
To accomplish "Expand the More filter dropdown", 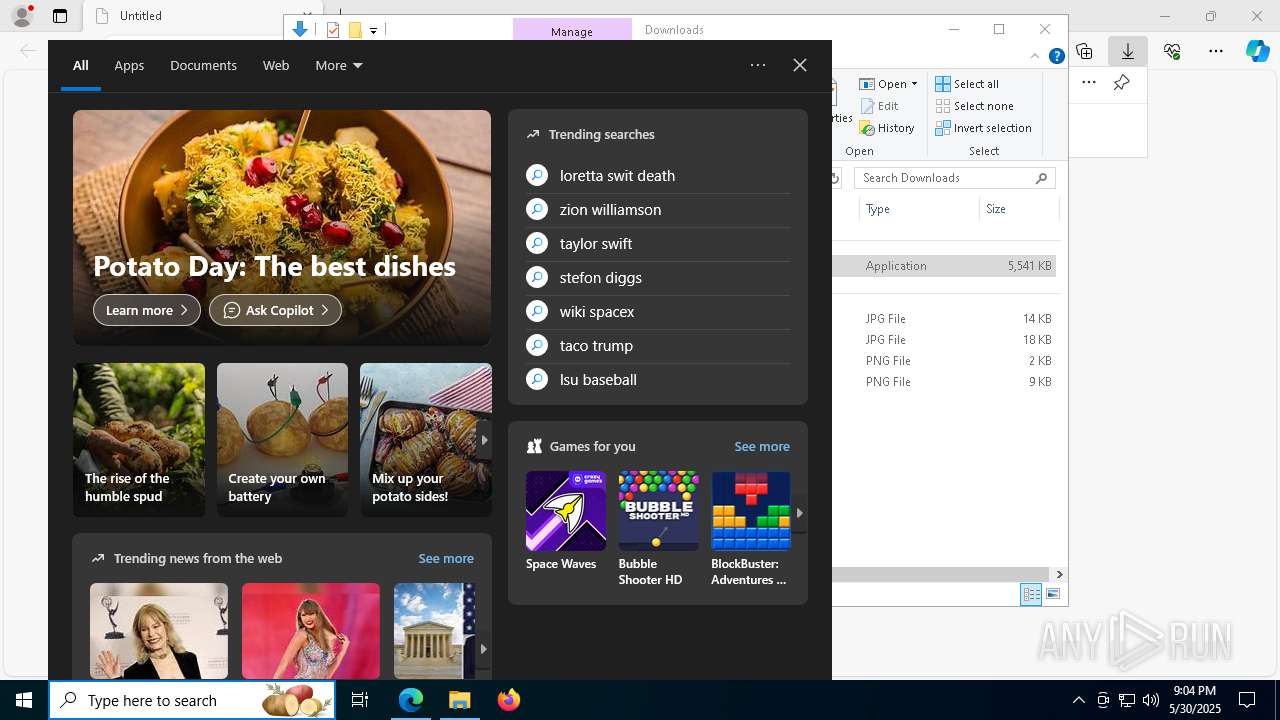I will point(339,65).
